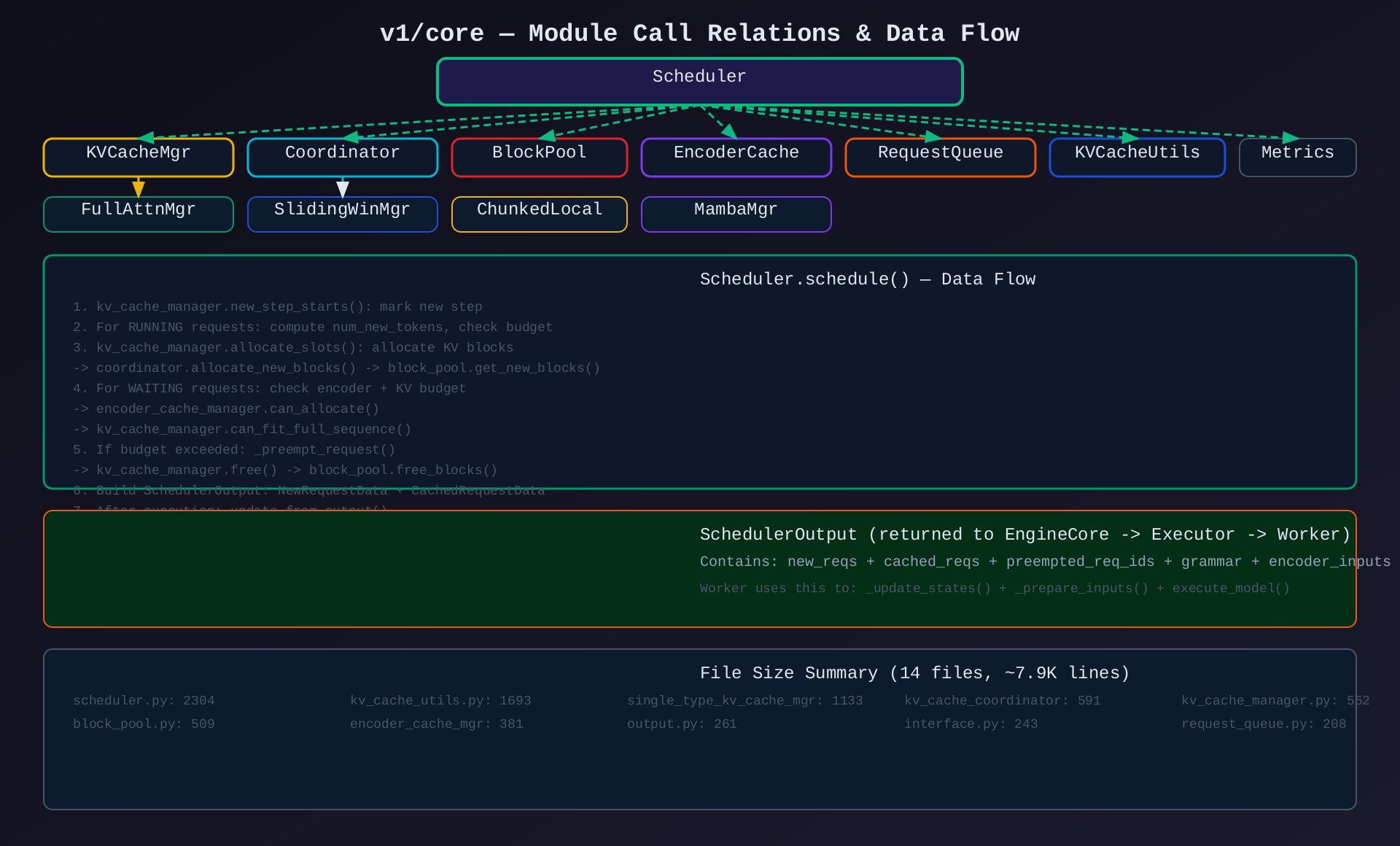Image resolution: width=1400 pixels, height=846 pixels.
Task: Click the scheduler.py: 2304 entry
Action: (x=144, y=701)
